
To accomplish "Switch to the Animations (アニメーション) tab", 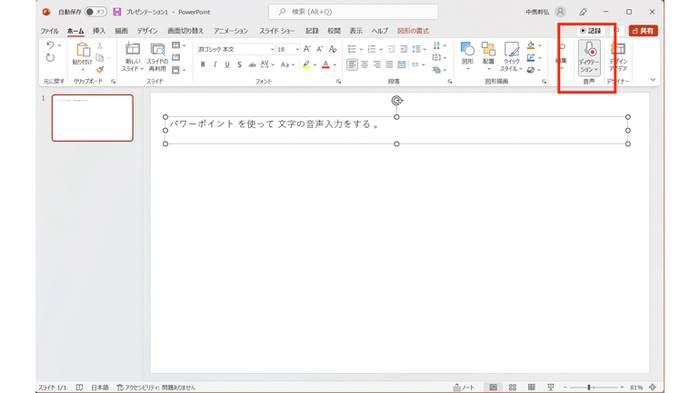I will pos(231,31).
